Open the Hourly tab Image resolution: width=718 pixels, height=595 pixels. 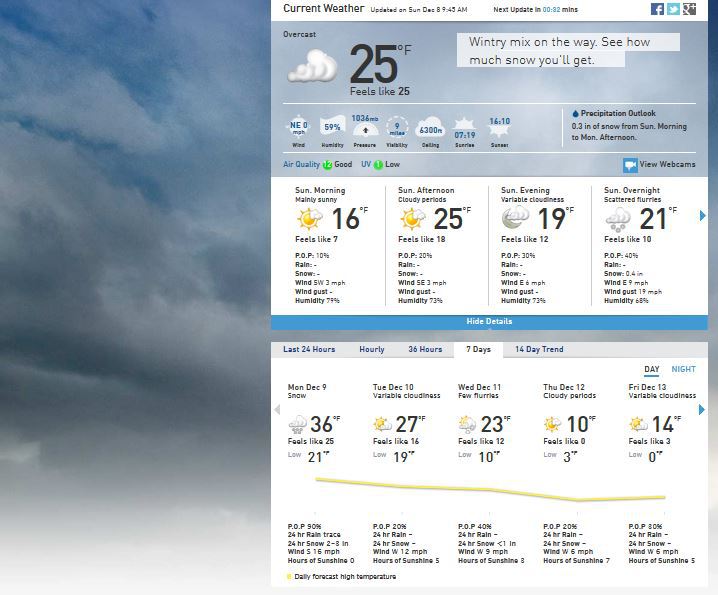372,349
